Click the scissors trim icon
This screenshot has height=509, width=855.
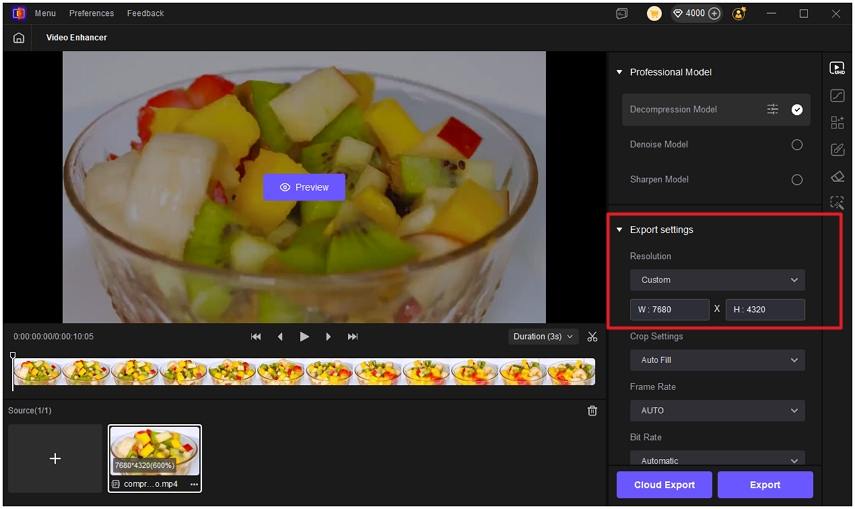(x=592, y=337)
